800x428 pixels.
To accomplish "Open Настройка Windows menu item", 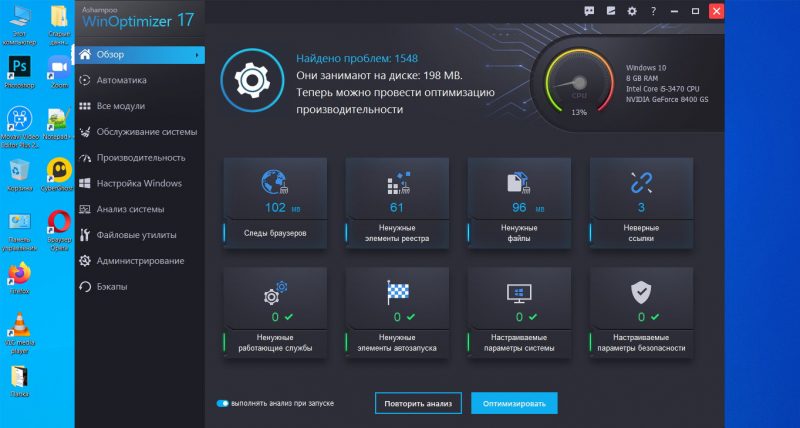I will 139,183.
